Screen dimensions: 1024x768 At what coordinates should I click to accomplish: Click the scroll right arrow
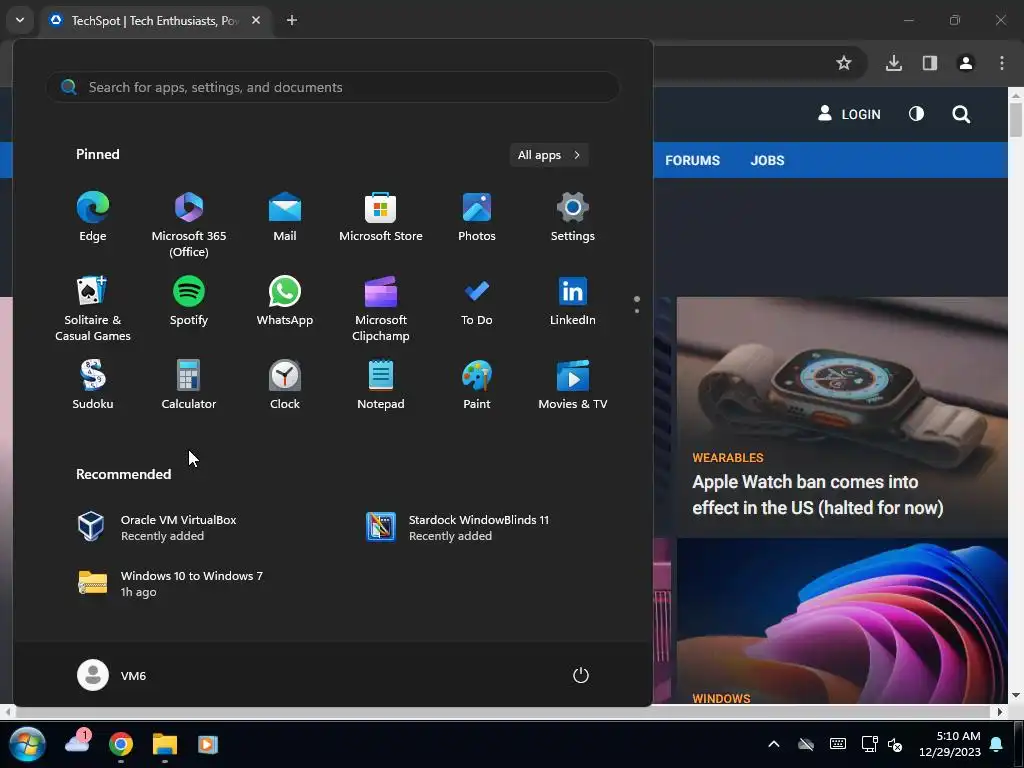pyautogui.click(x=999, y=711)
